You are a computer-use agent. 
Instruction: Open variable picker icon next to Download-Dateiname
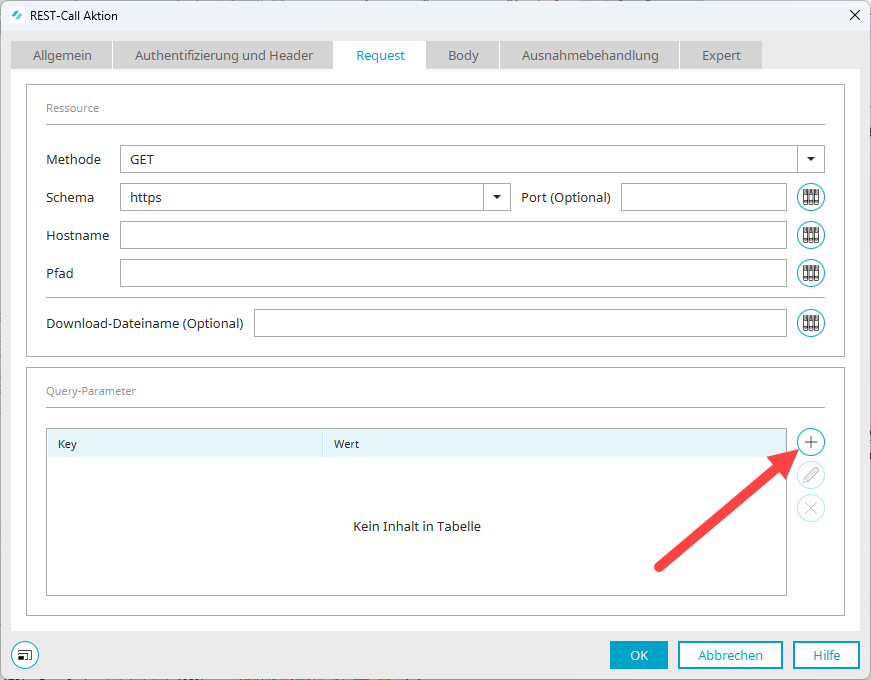pyautogui.click(x=811, y=323)
